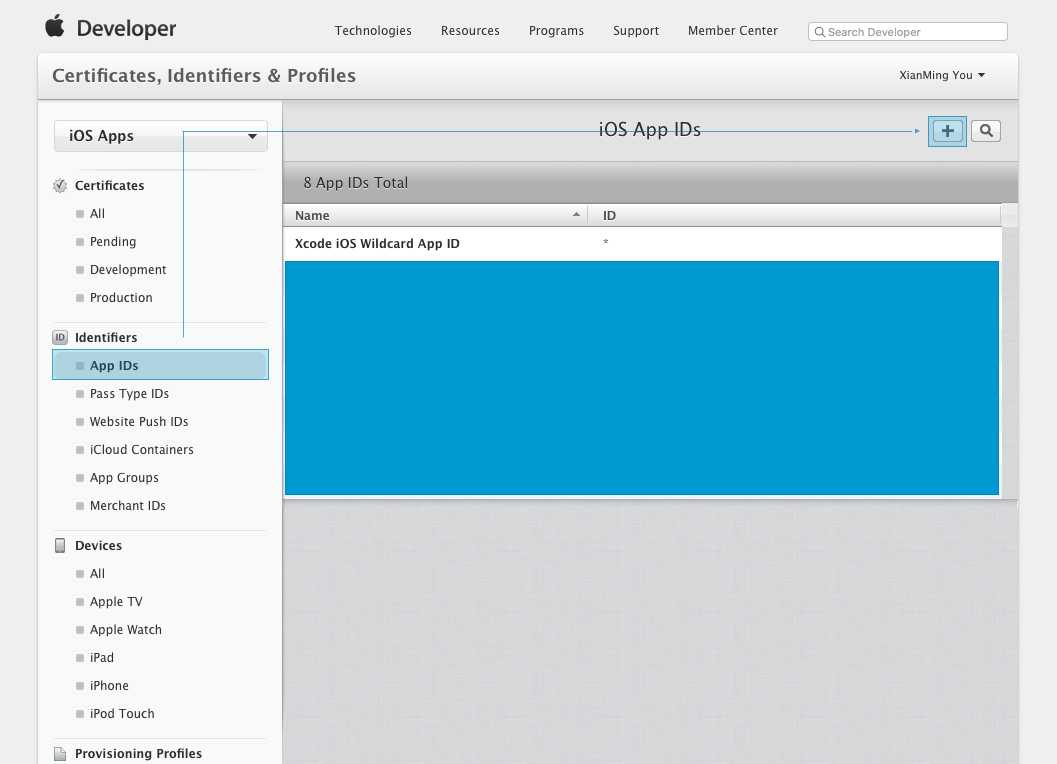Open Merchant IDs

click(127, 506)
